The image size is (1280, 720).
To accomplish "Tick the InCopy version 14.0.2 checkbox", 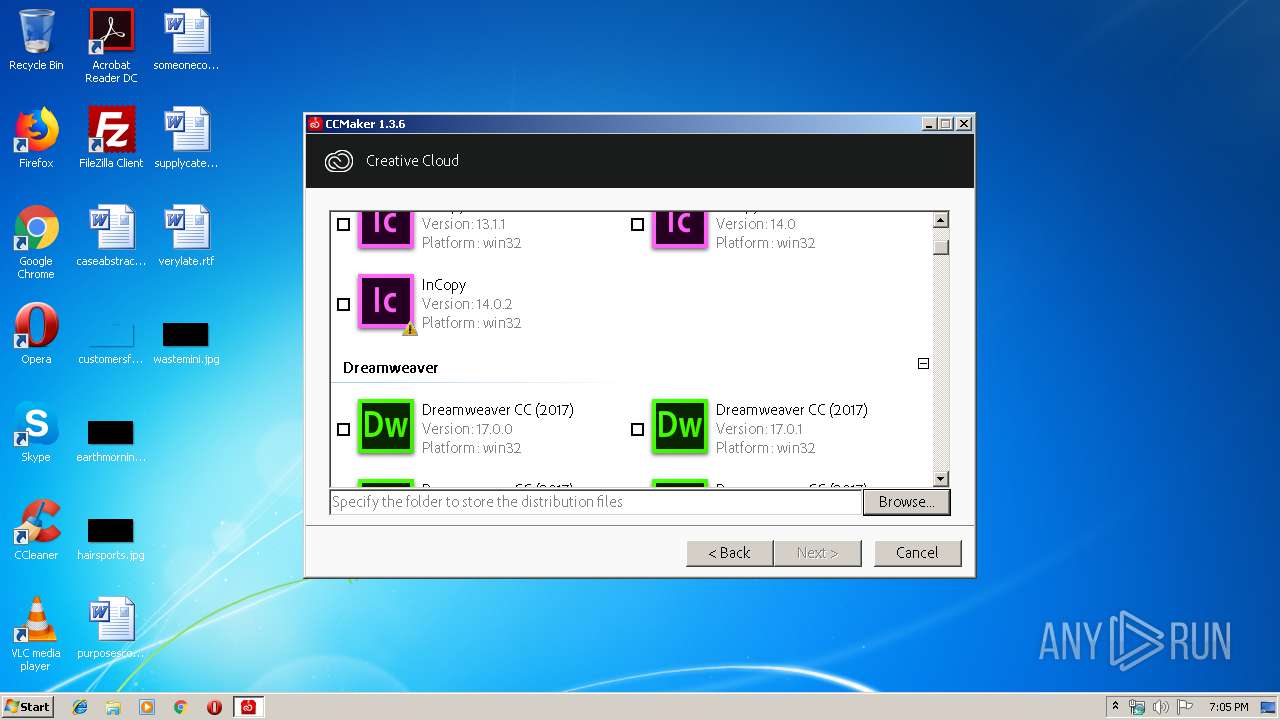I will (343, 304).
